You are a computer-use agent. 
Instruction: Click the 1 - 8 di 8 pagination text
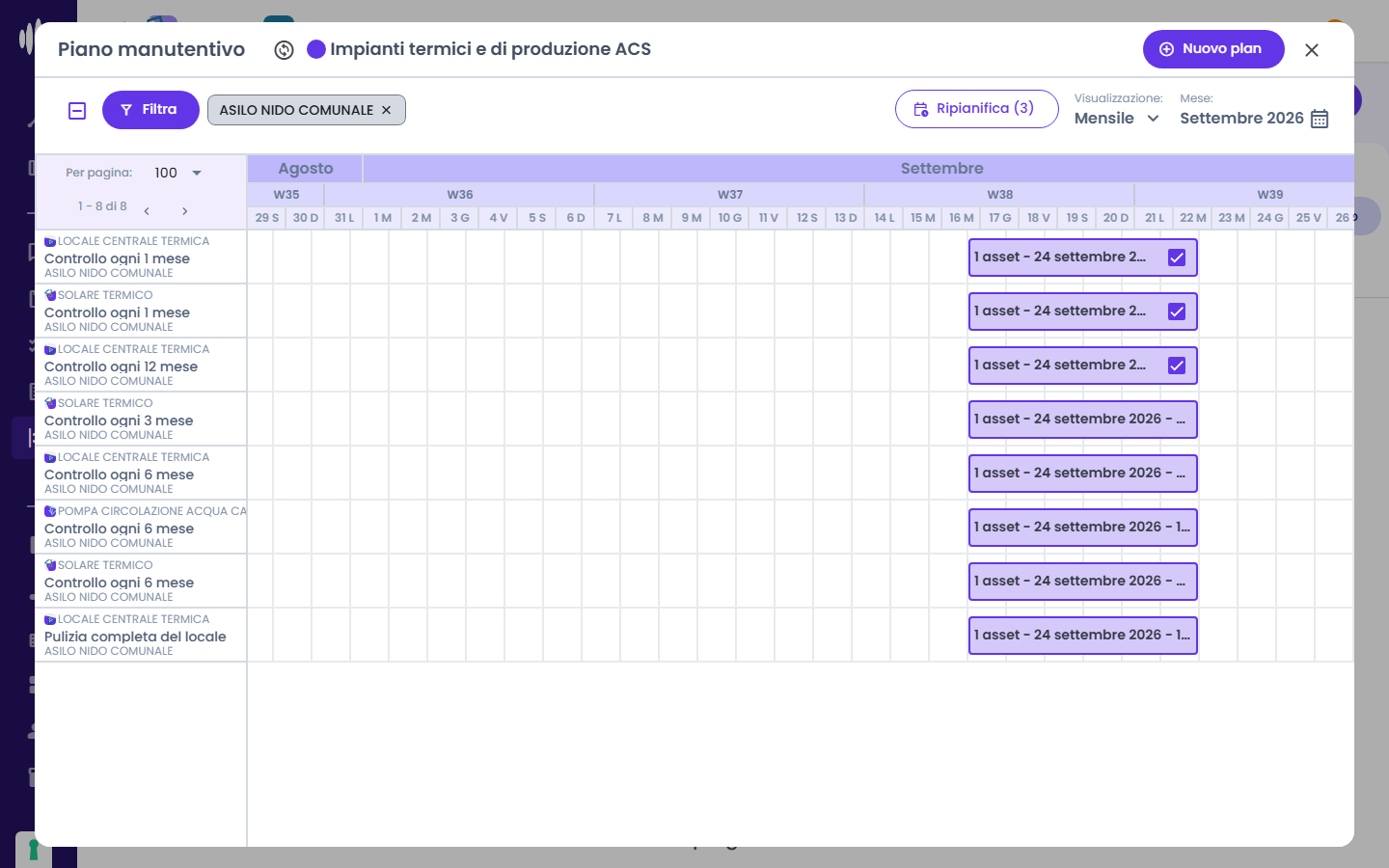point(102,206)
